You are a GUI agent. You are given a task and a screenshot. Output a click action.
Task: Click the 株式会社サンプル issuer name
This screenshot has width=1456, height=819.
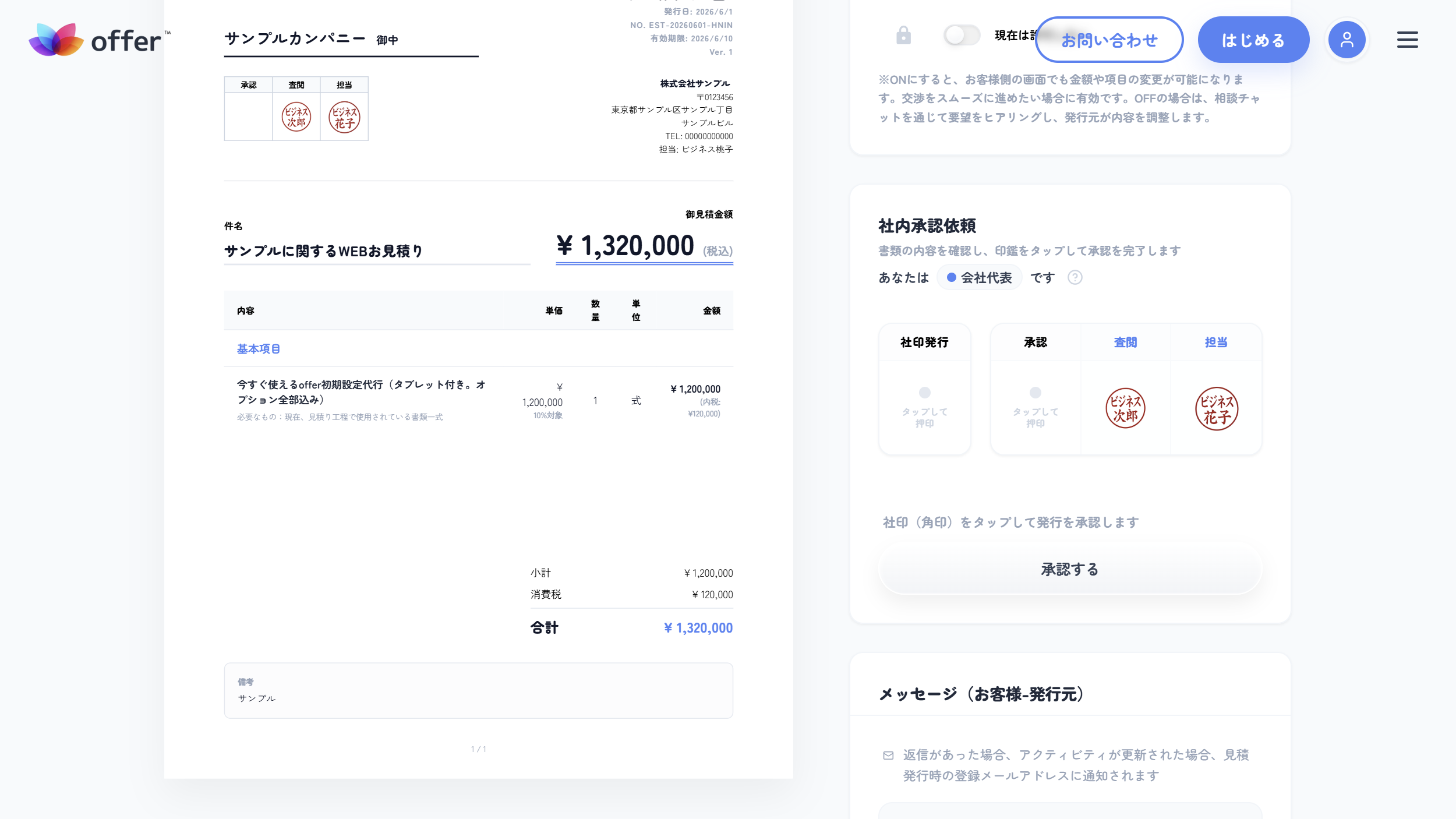pyautogui.click(x=695, y=83)
